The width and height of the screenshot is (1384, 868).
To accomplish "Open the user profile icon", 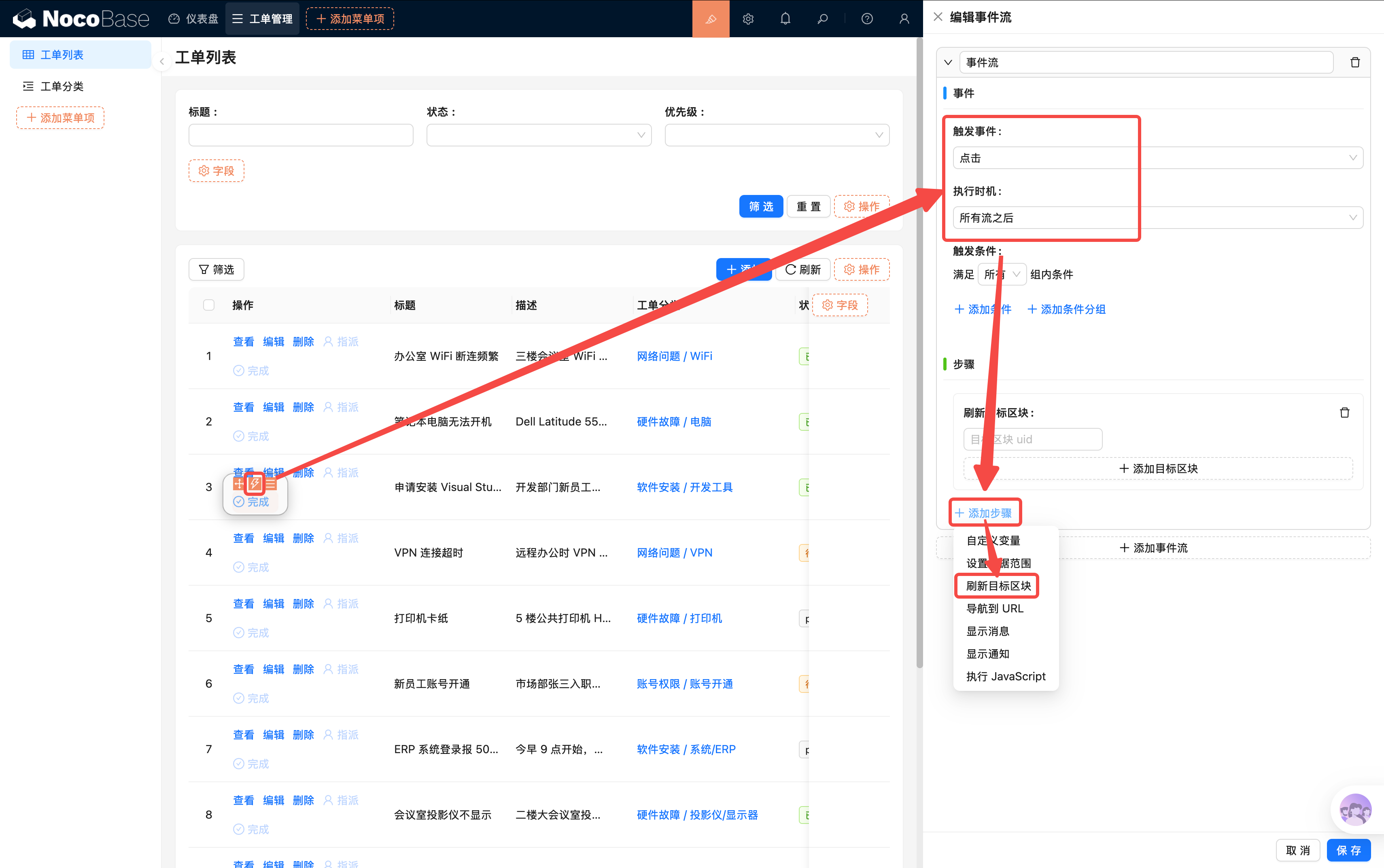I will 904,19.
